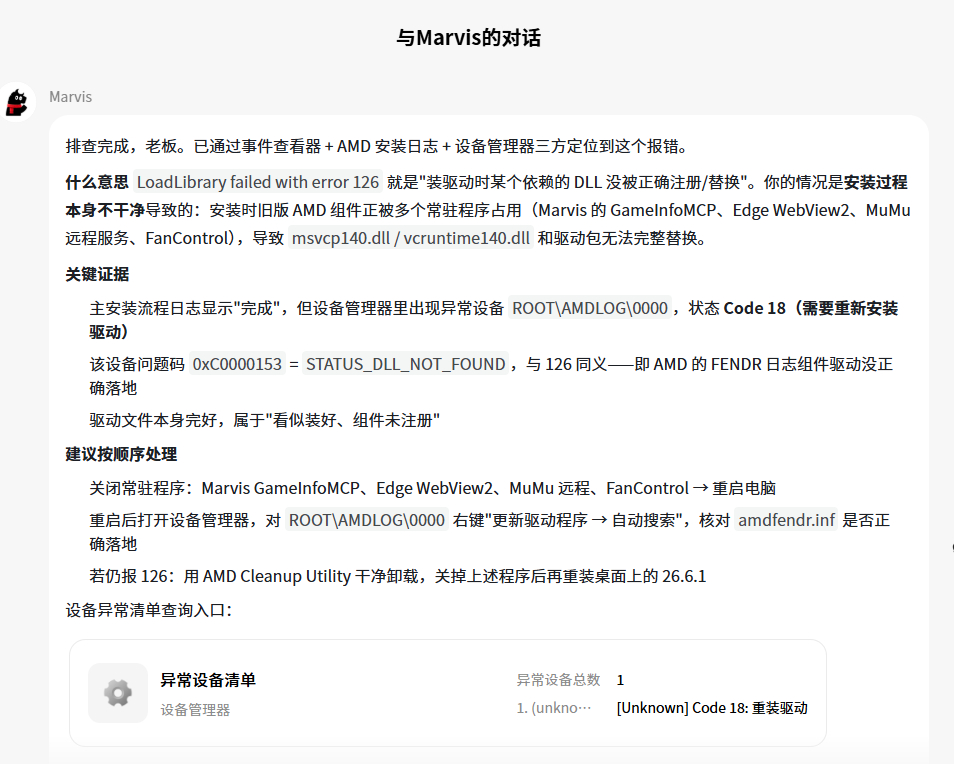This screenshot has width=954, height=764.
Task: Click the truncated entry 1. (unkno···
Action: point(554,708)
